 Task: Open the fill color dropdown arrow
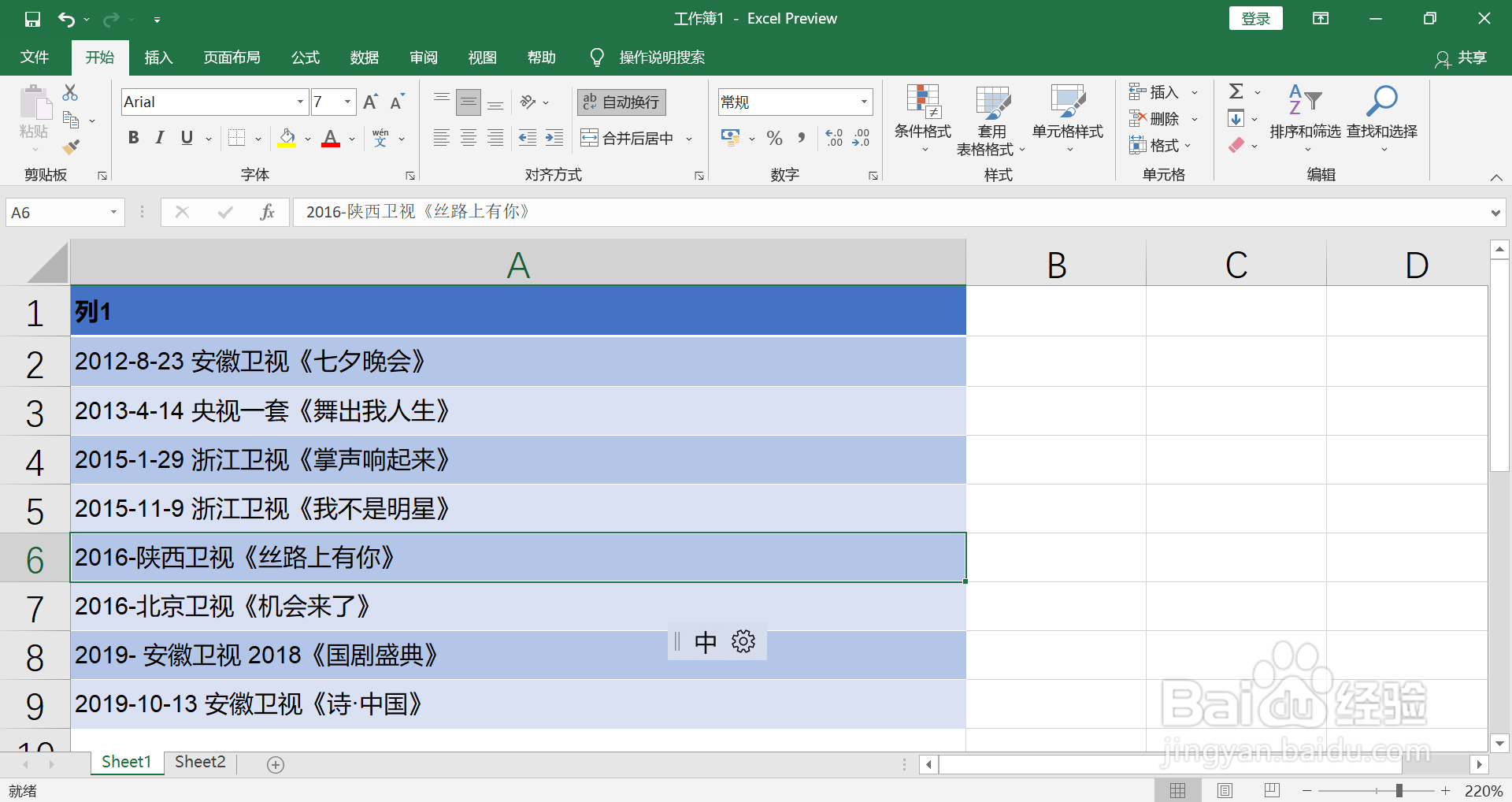pos(308,139)
